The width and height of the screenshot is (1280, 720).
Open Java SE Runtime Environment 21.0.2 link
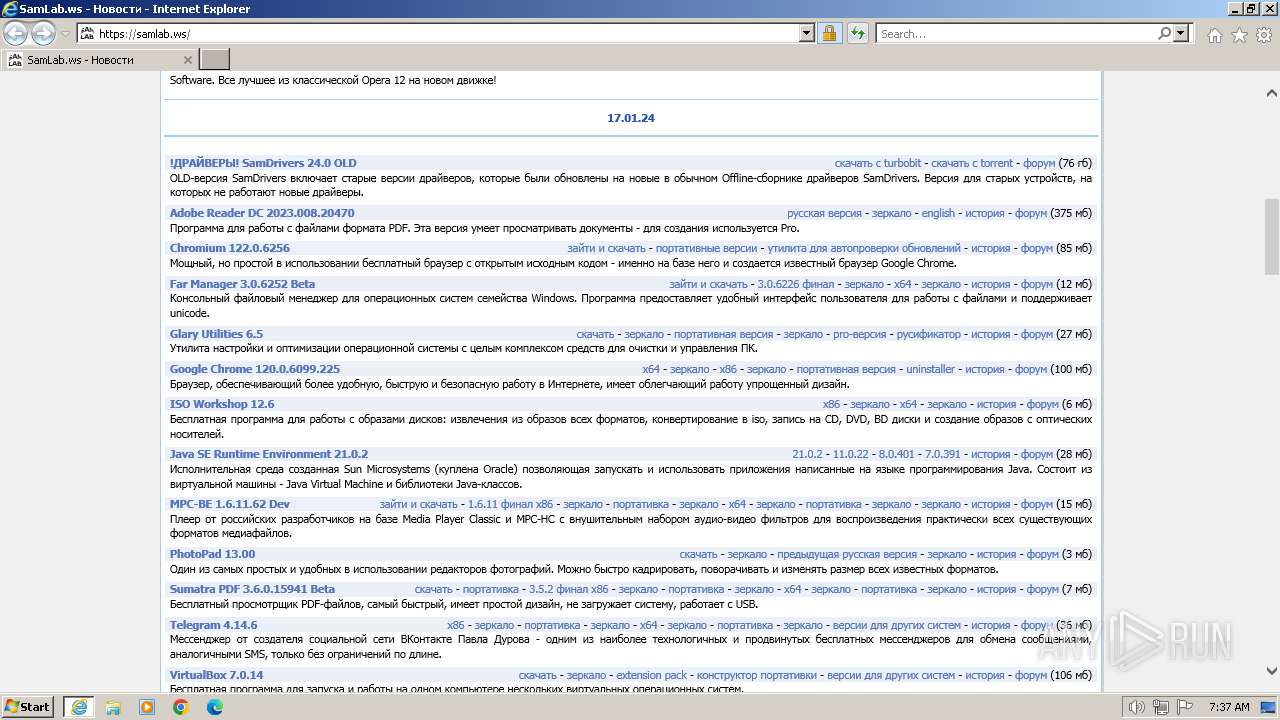[269, 454]
